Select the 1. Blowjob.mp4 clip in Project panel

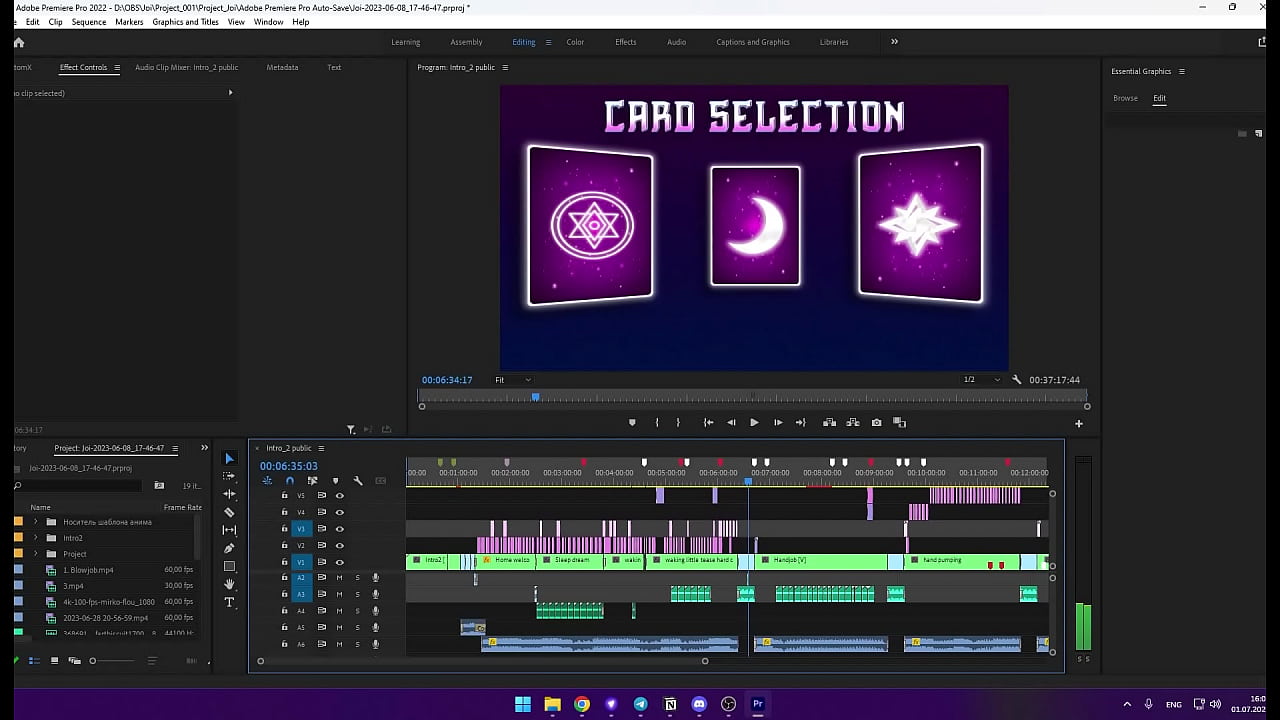point(88,570)
